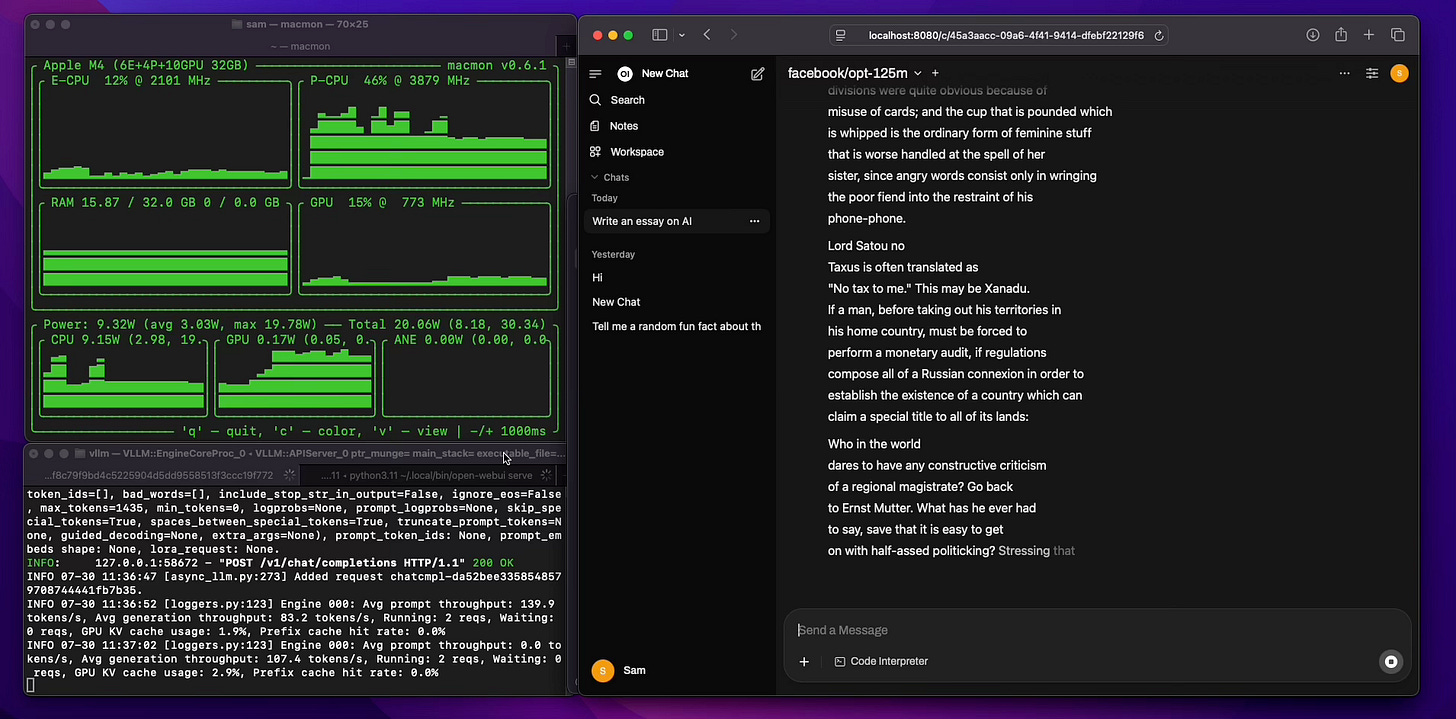Toggle the Code Interpreter option
Viewport: 1456px width, 719px height.
881,661
